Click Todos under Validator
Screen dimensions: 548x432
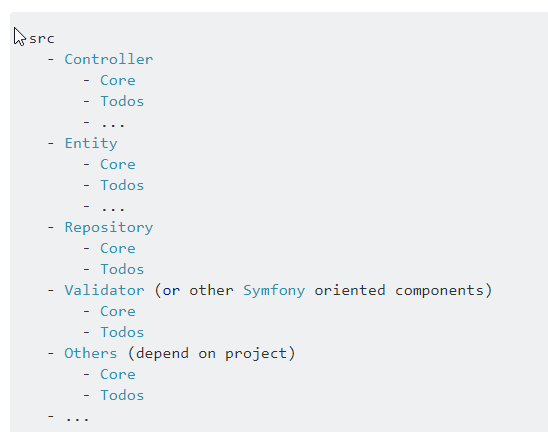122,332
